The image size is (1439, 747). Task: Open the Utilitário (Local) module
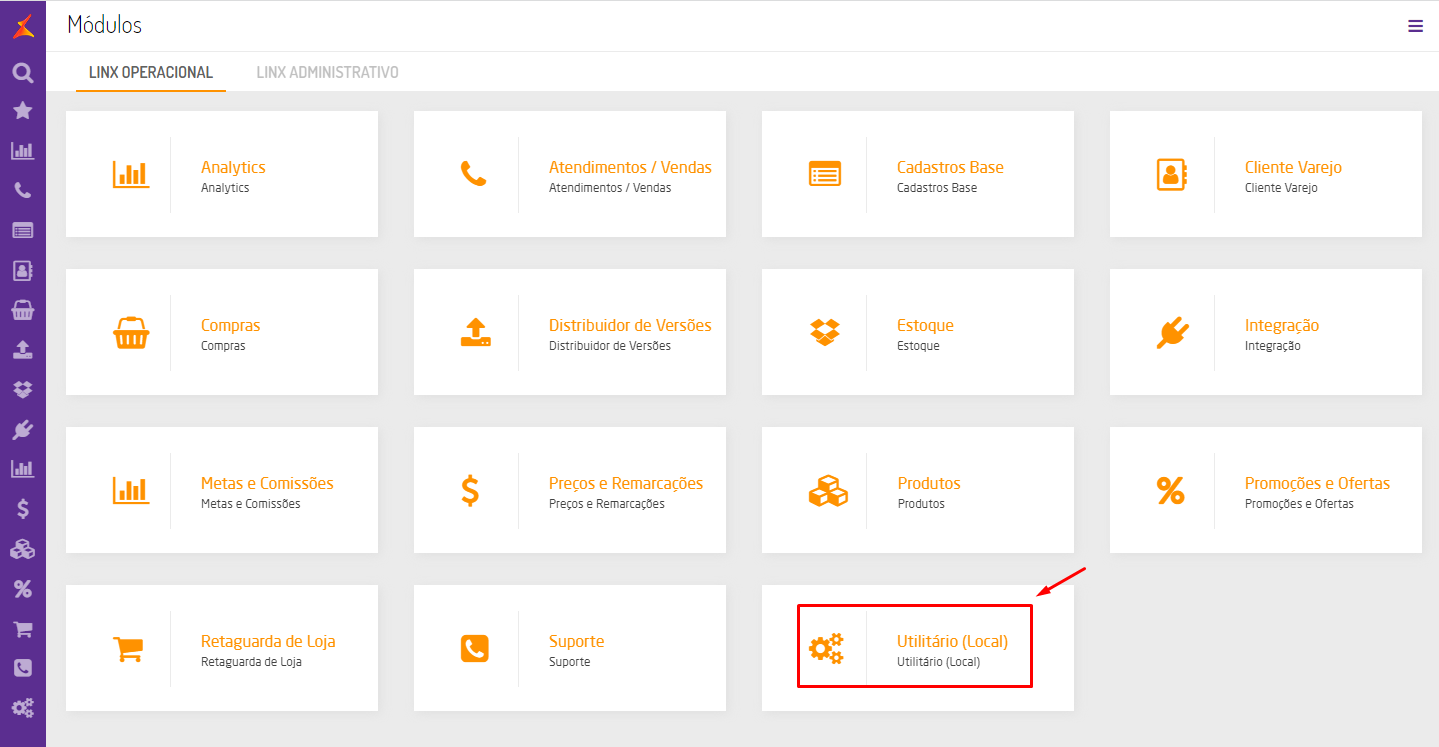point(952,642)
